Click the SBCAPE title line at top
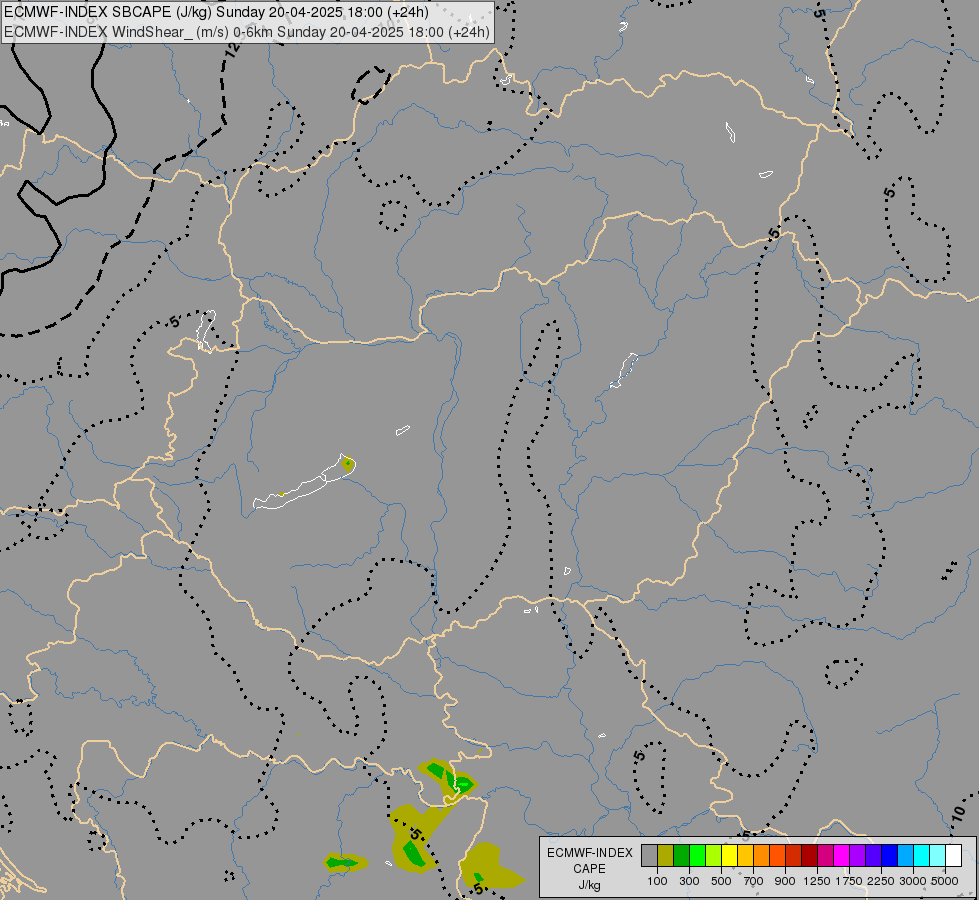Image resolution: width=979 pixels, height=900 pixels. tap(216, 12)
